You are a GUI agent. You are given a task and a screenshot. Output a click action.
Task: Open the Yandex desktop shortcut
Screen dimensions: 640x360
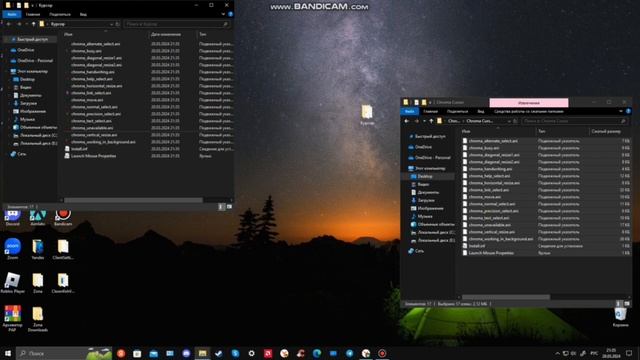38,249
